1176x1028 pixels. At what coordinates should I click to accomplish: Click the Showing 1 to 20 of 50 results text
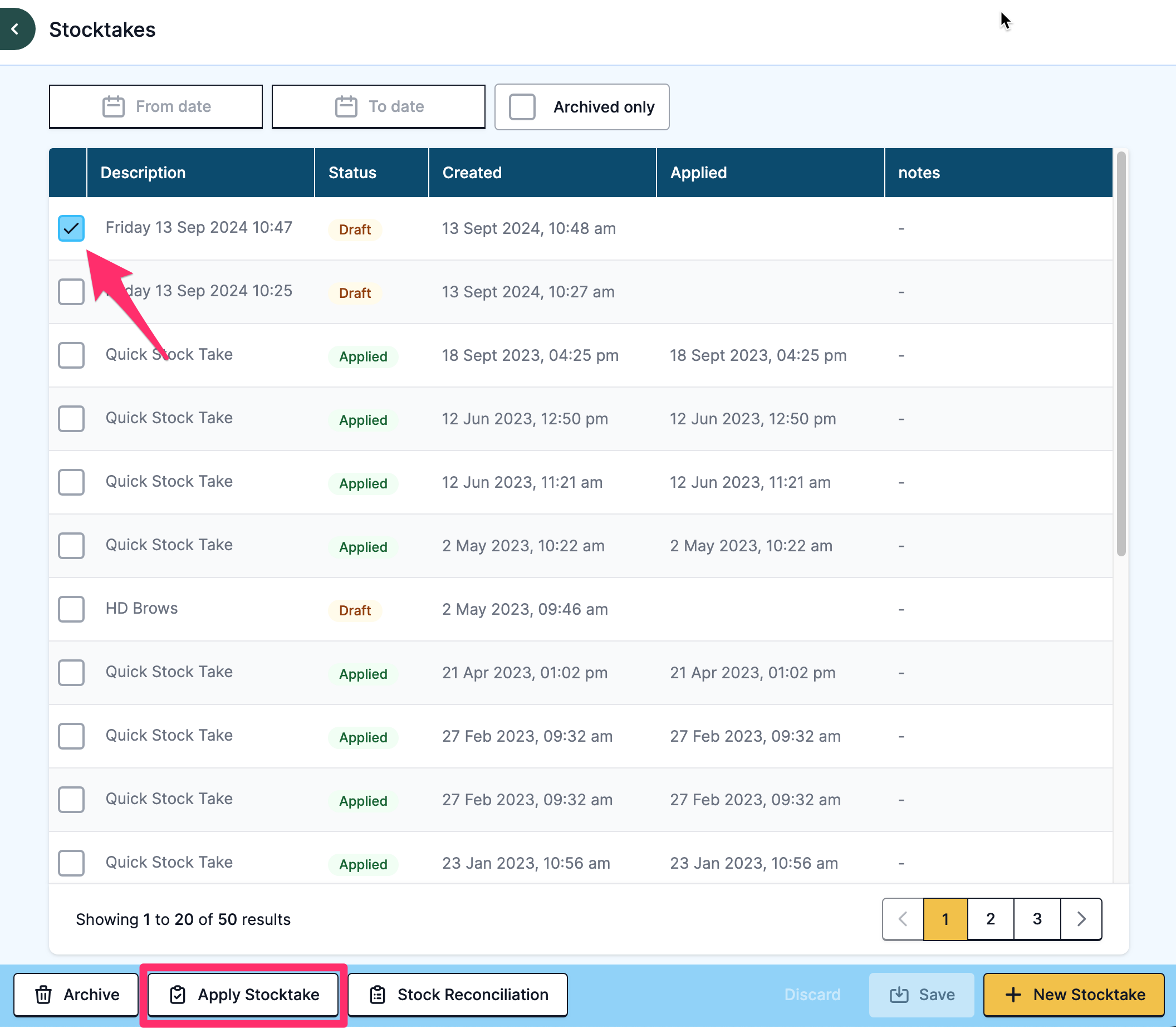point(183,919)
